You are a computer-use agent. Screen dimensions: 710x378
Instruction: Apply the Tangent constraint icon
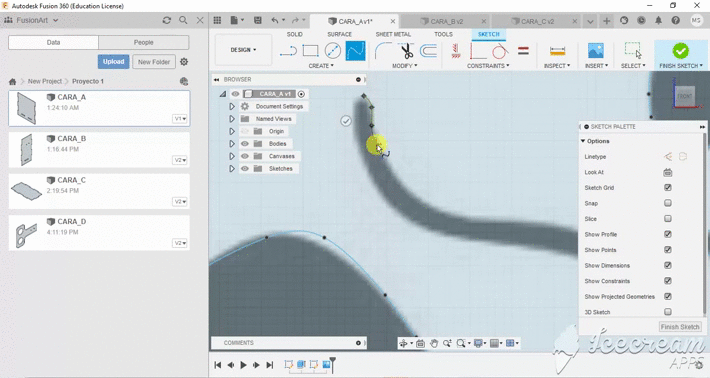pyautogui.click(x=500, y=51)
